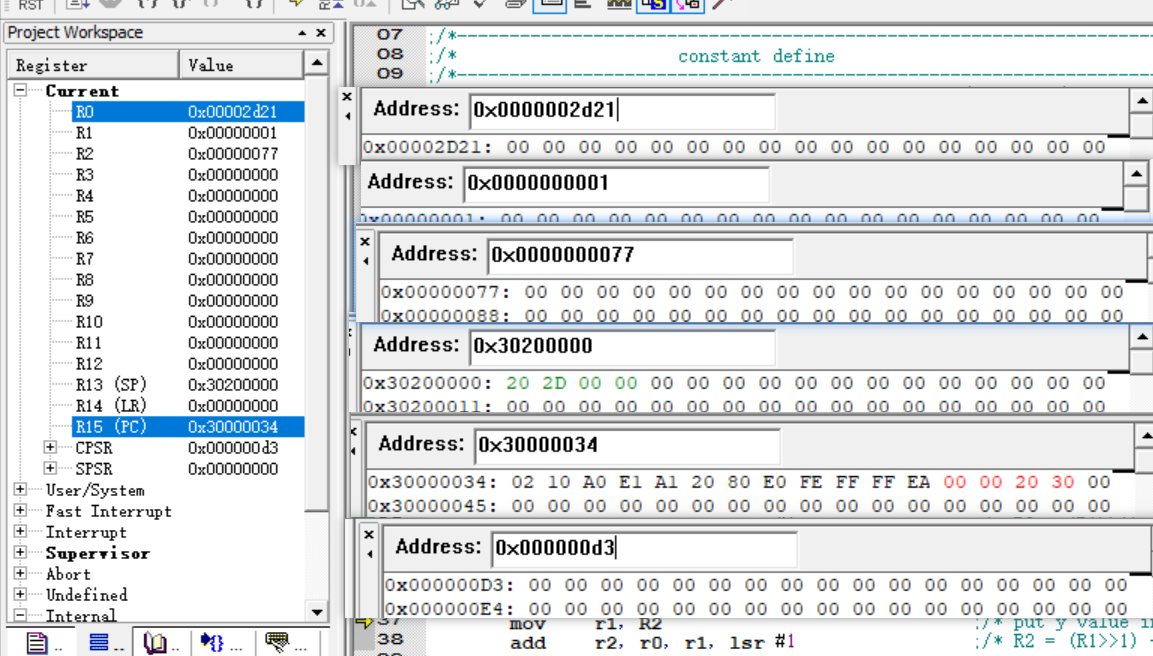The width and height of the screenshot is (1153, 656).
Task: Click the register list scroll up arrow
Action: click(x=317, y=63)
